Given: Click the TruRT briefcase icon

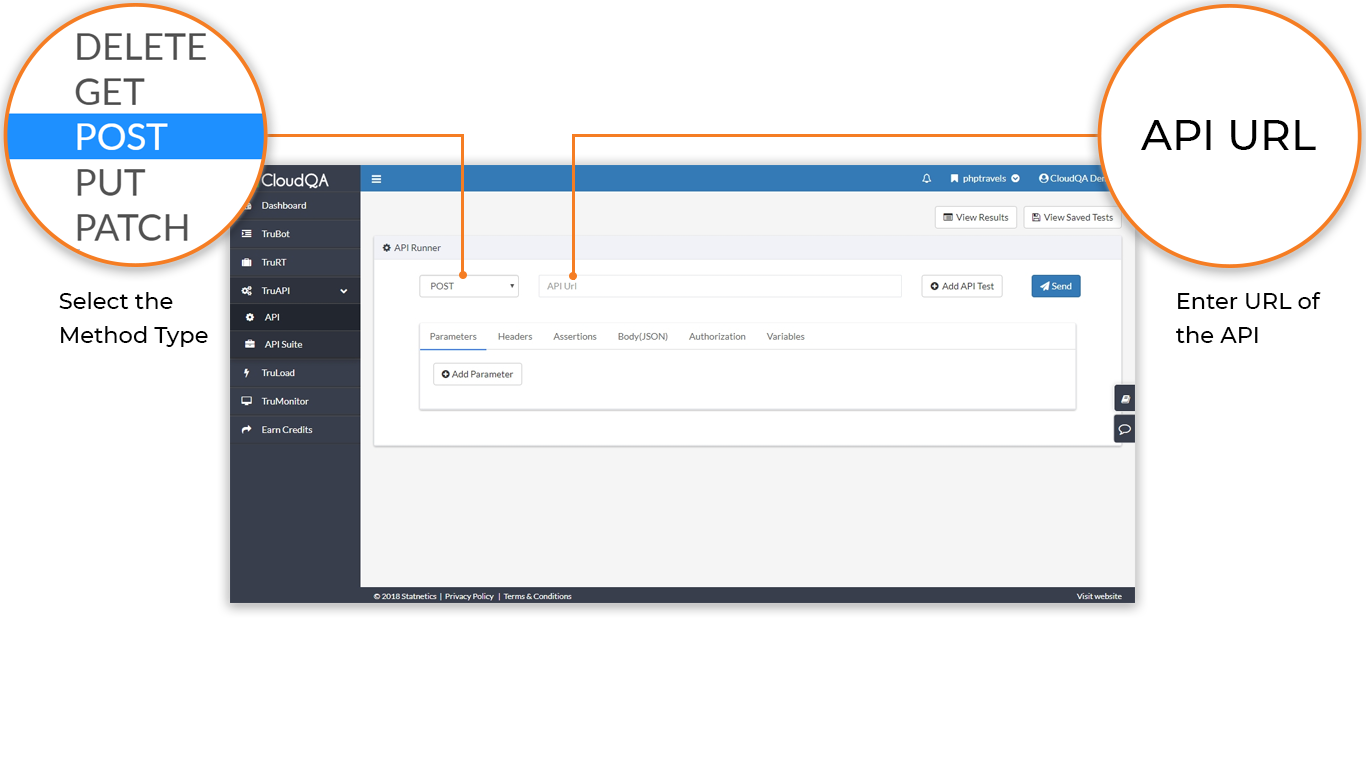Looking at the screenshot, I should tap(246, 262).
